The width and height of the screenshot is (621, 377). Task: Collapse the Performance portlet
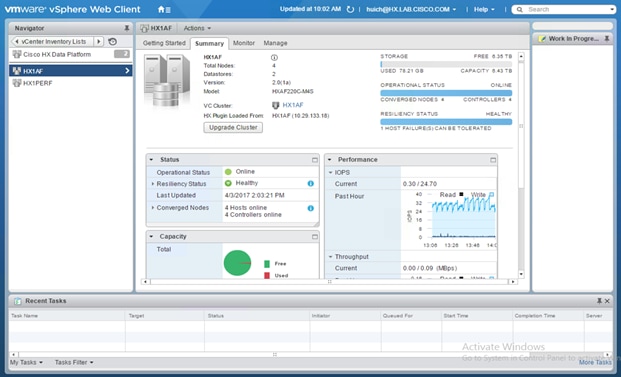click(x=330, y=160)
